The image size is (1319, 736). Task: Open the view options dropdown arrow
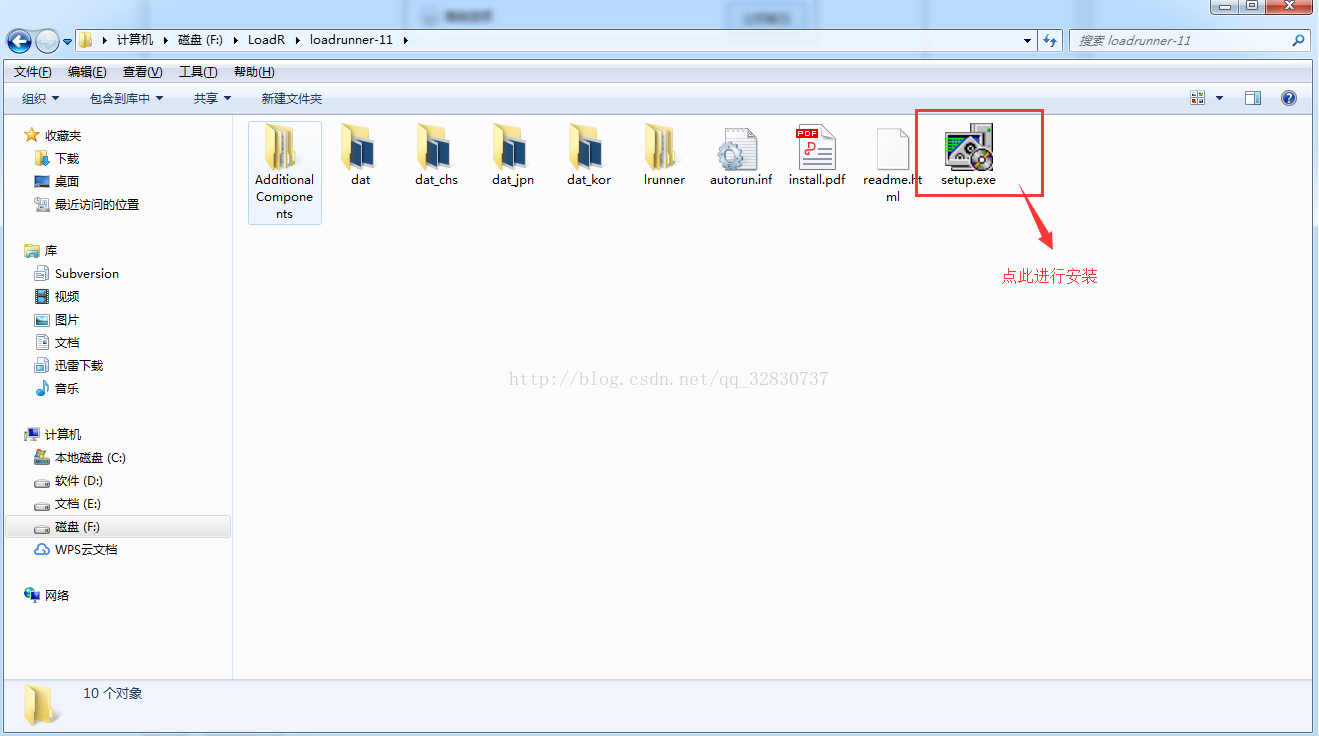(x=1219, y=98)
